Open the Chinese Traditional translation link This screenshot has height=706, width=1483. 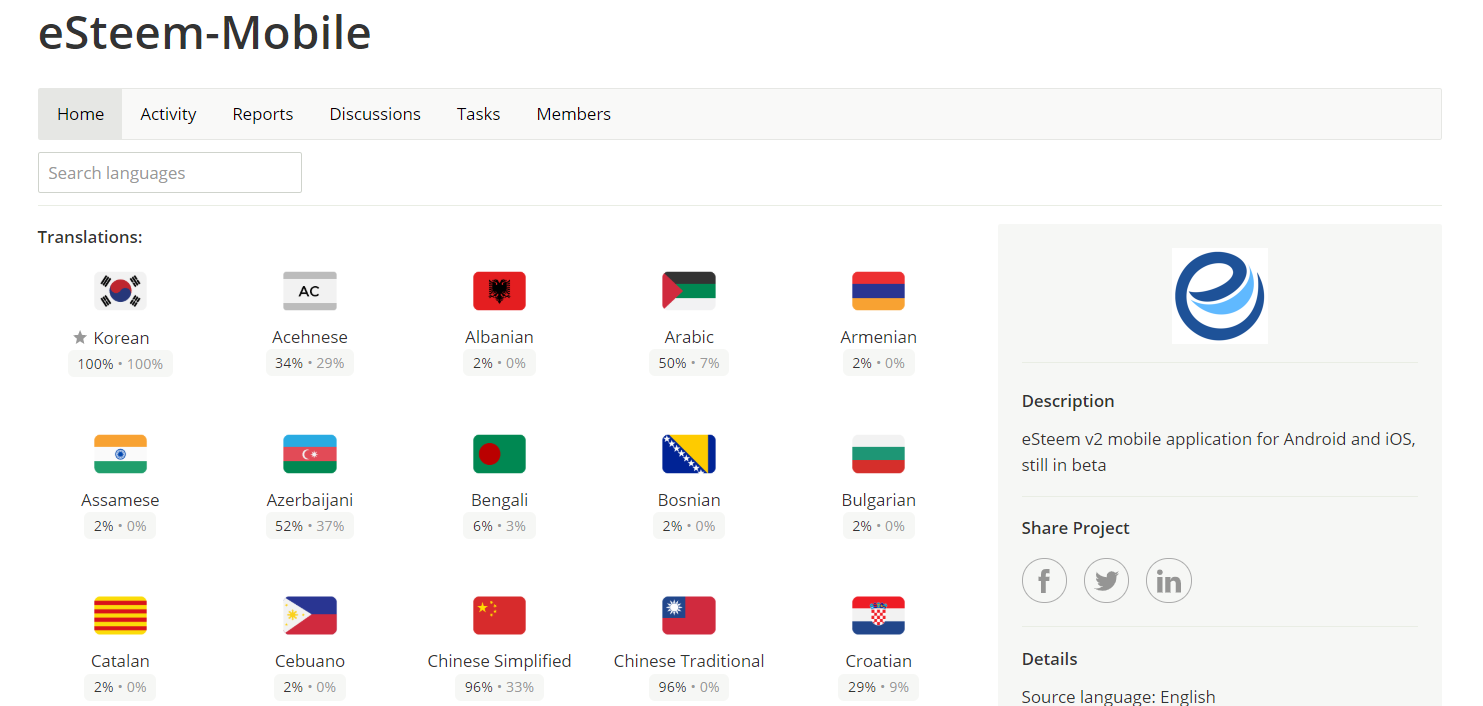pos(689,661)
